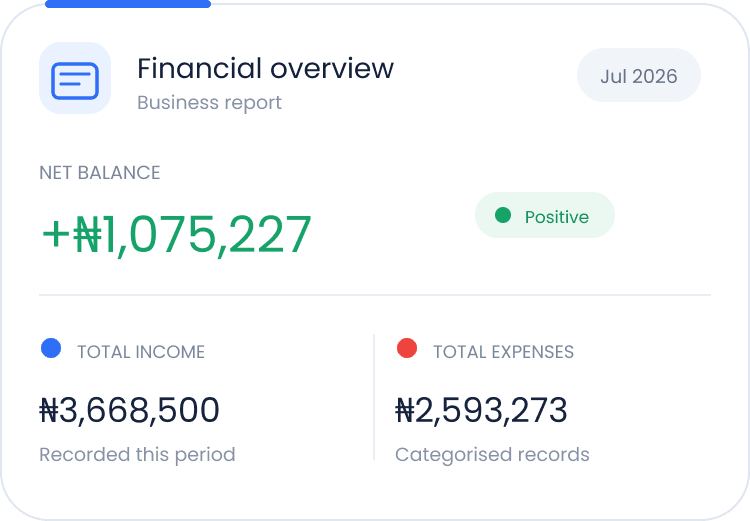Click the Categorised records caption

coord(492,454)
